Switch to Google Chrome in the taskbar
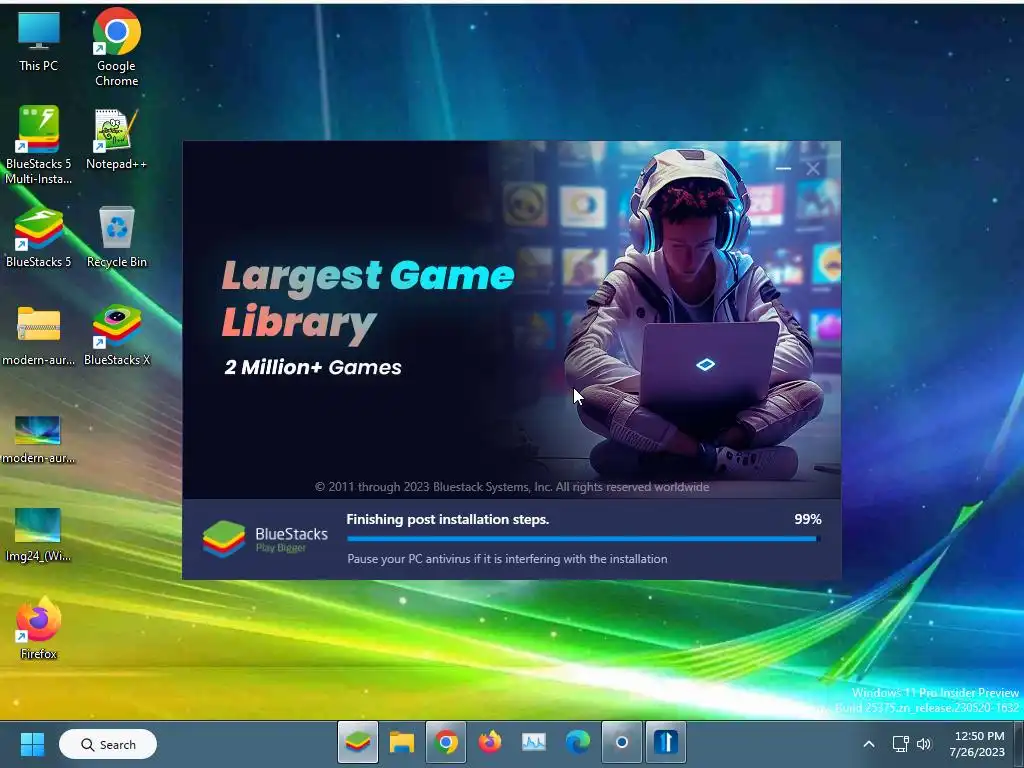Viewport: 1024px width, 768px height. 446,743
